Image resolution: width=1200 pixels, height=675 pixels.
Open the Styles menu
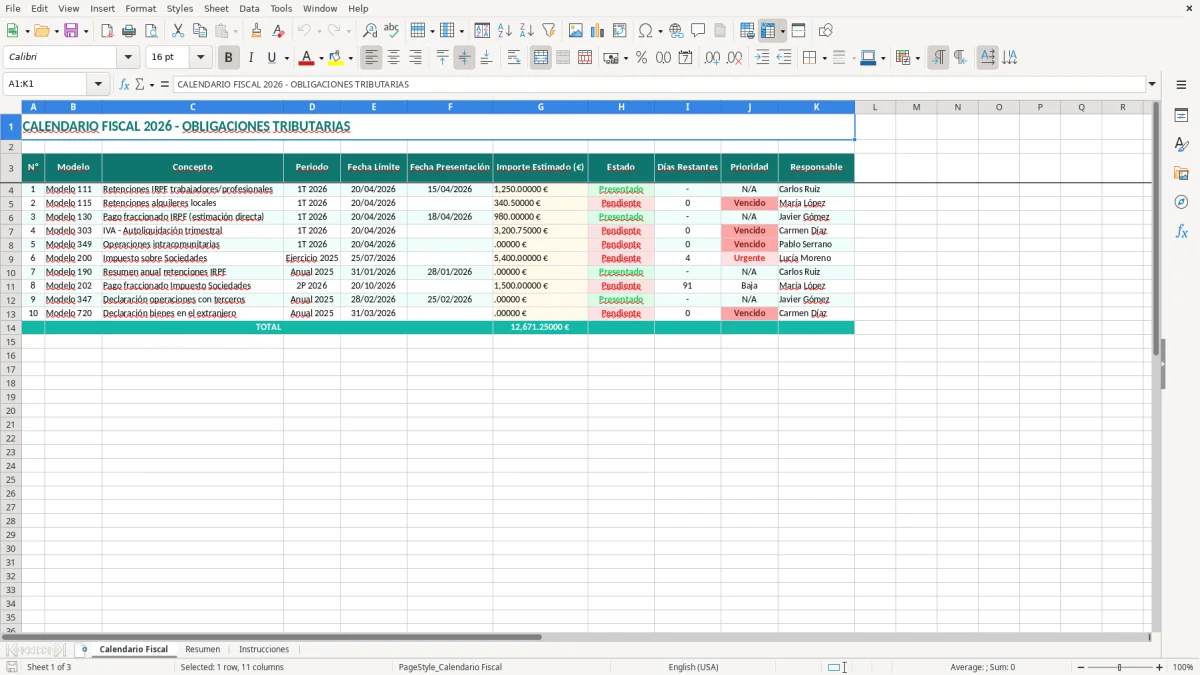[180, 8]
